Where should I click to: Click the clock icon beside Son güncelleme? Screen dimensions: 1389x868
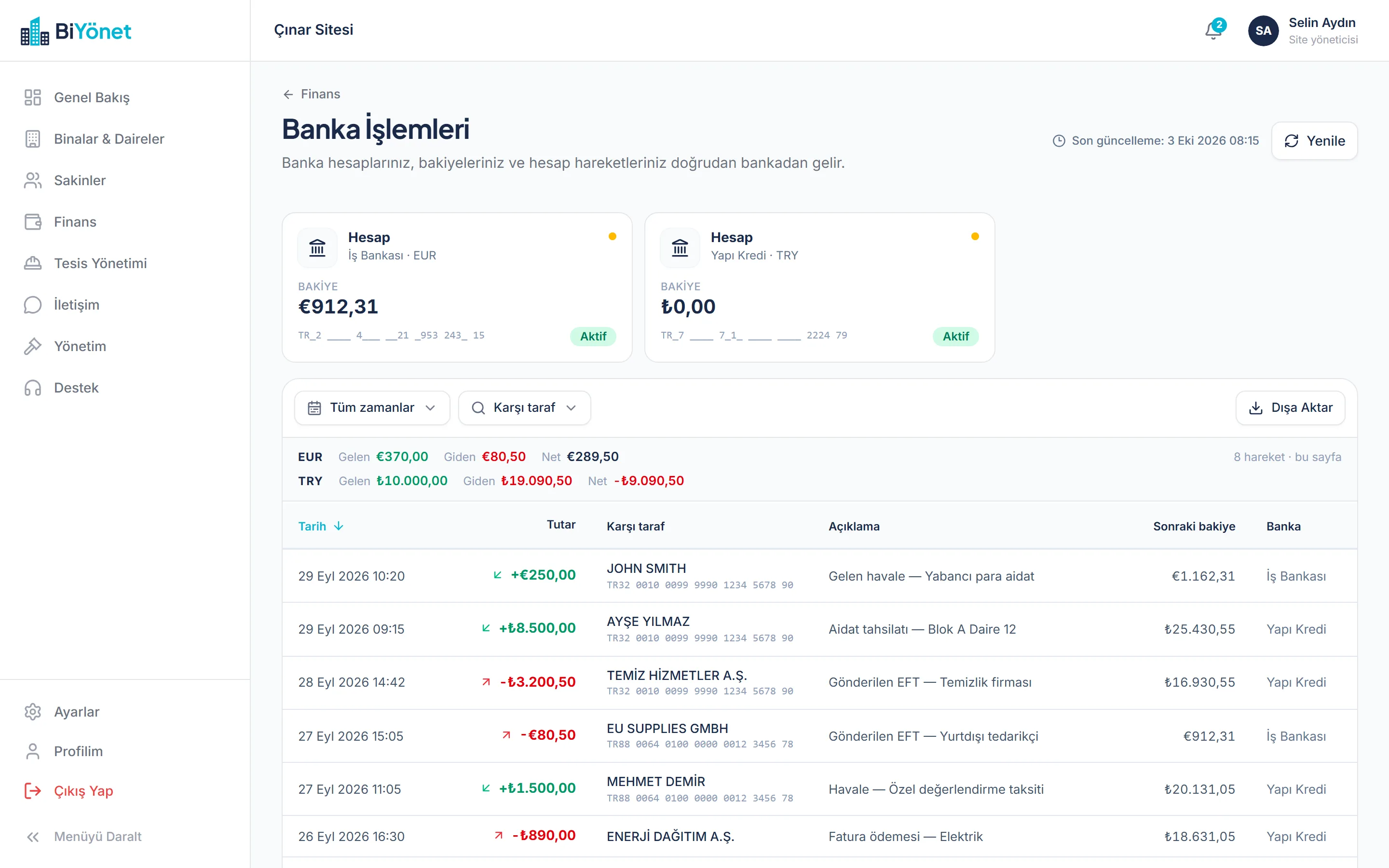1059,141
